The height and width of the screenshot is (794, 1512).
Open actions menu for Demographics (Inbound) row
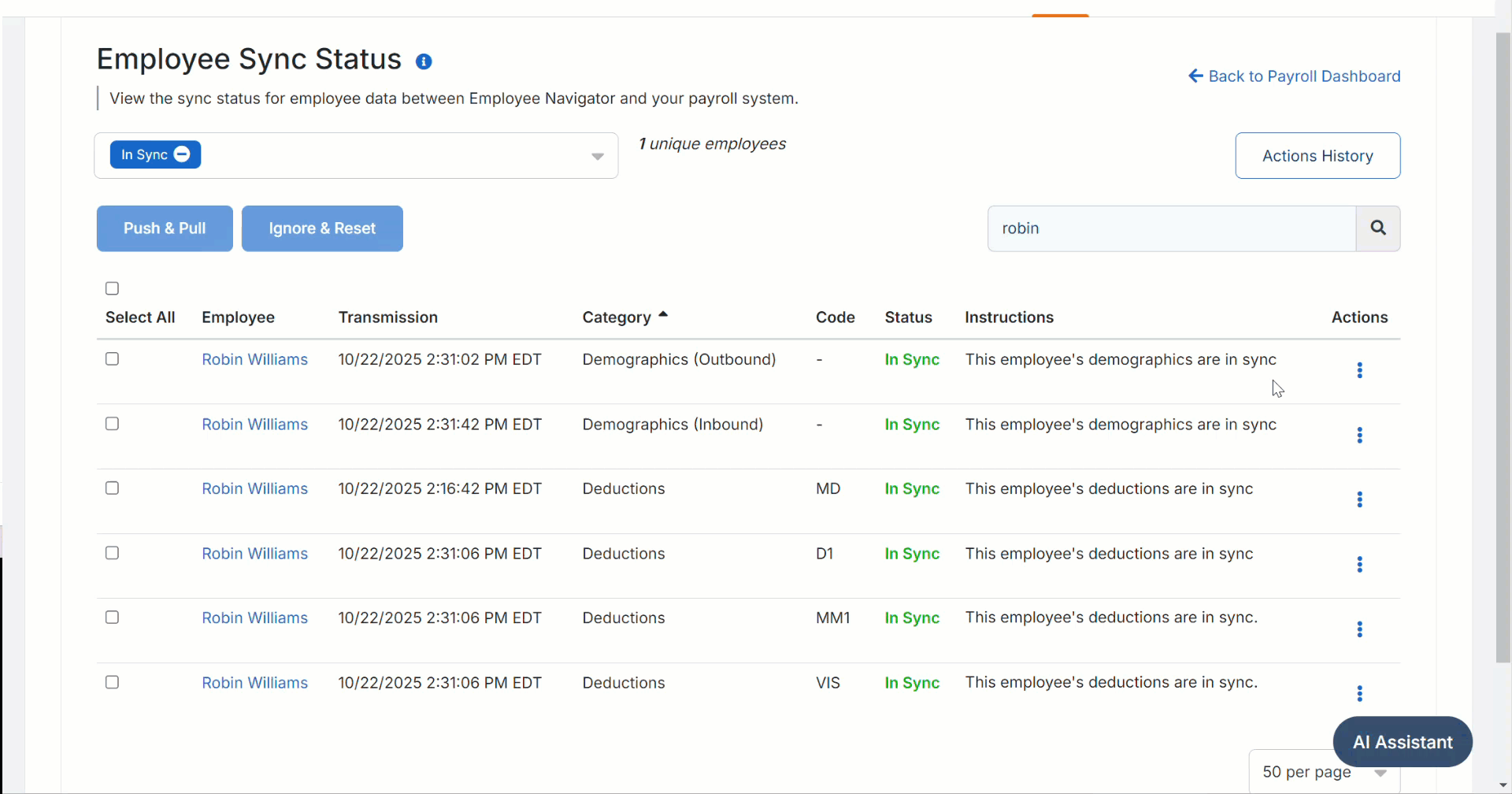click(1359, 435)
